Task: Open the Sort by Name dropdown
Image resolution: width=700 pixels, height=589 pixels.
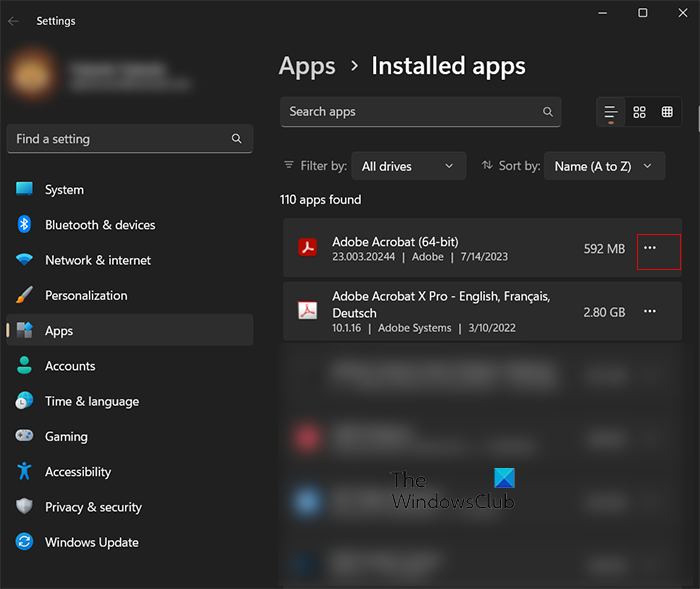Action: tap(604, 166)
